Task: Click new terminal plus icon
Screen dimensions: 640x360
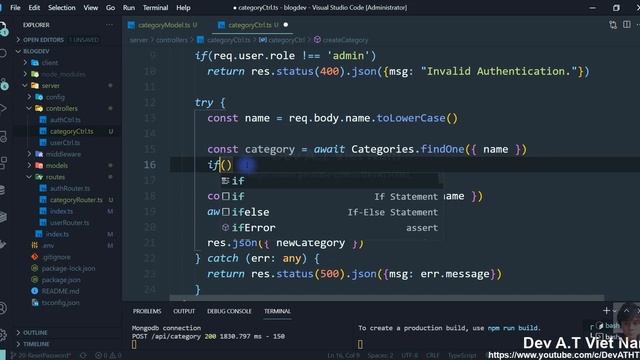Action: coord(606,311)
